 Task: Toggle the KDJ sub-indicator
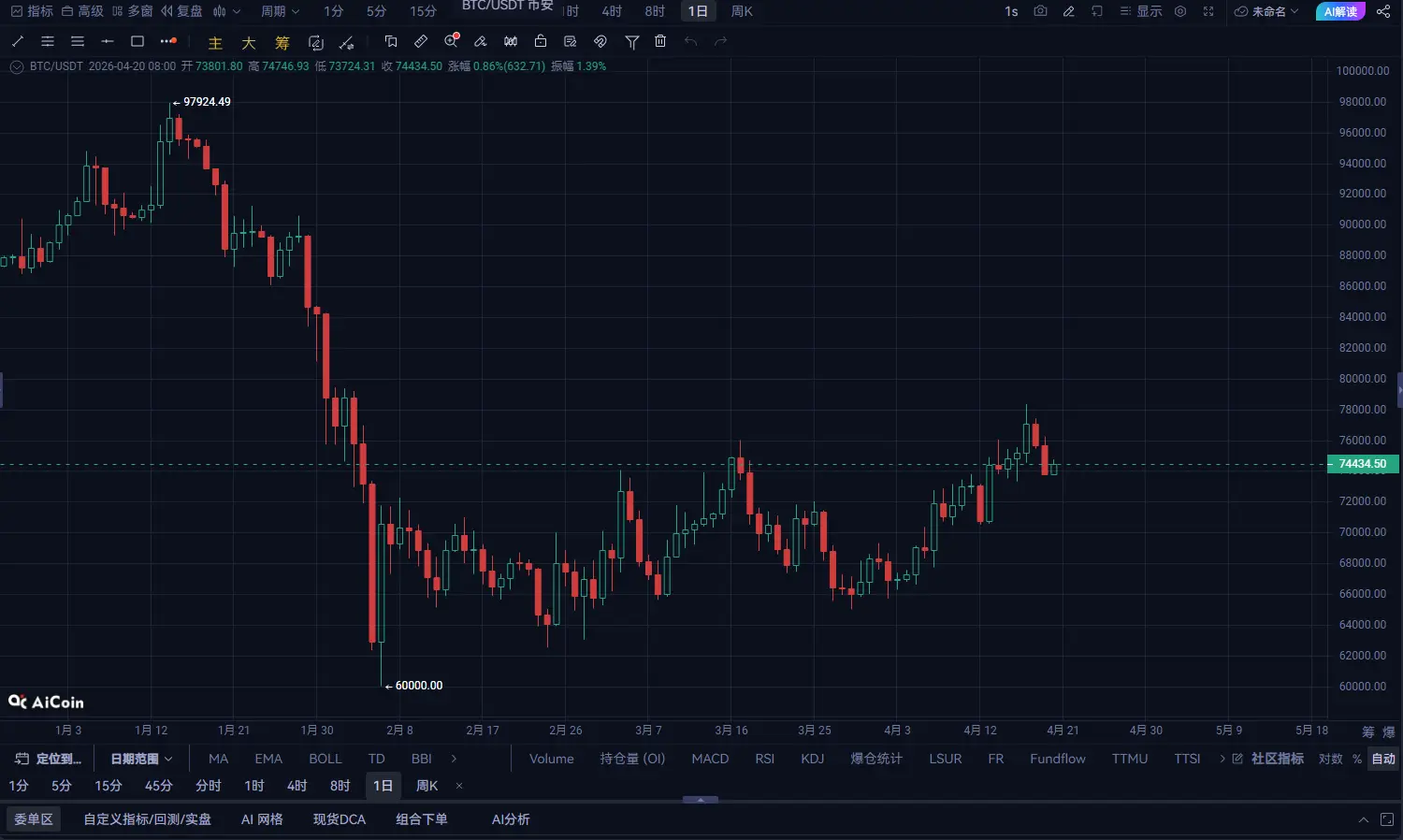click(x=813, y=759)
